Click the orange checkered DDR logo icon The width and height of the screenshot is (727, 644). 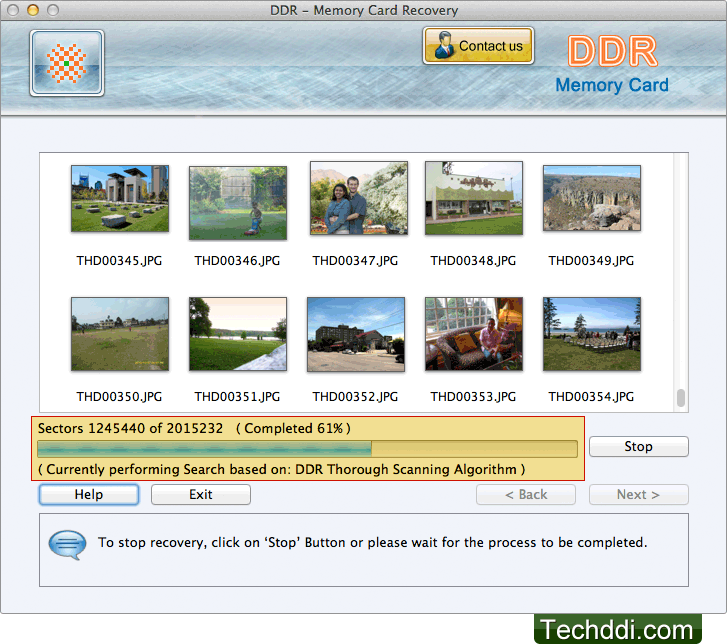coord(67,63)
